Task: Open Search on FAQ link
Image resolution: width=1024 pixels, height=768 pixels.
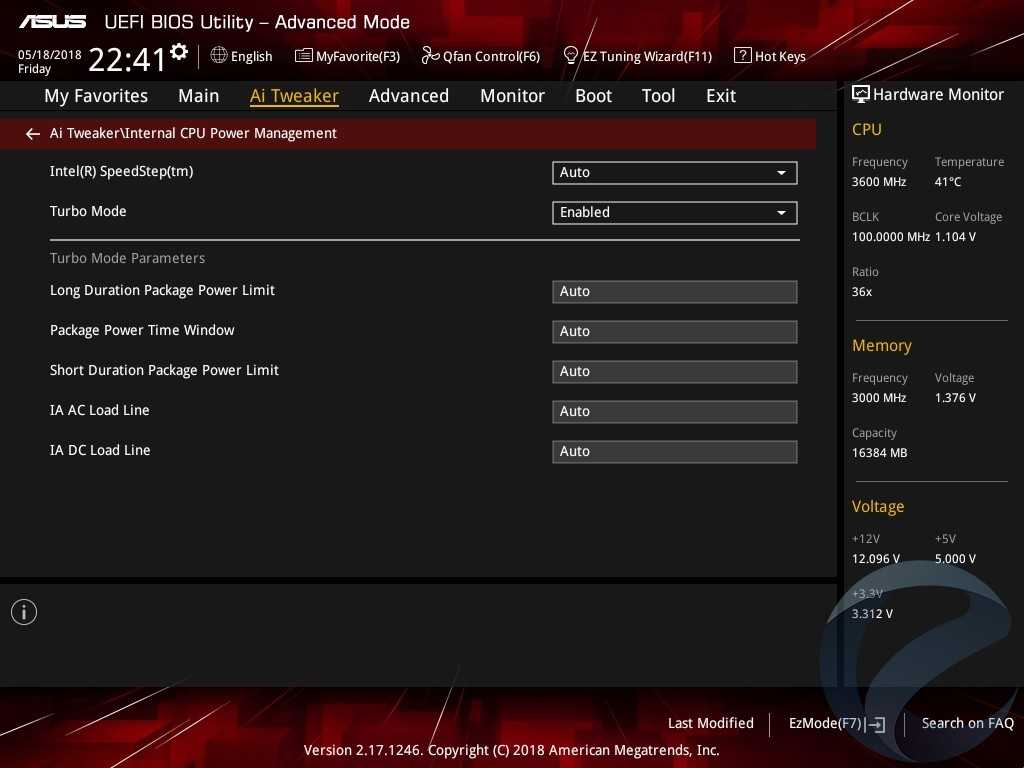Action: 967,723
